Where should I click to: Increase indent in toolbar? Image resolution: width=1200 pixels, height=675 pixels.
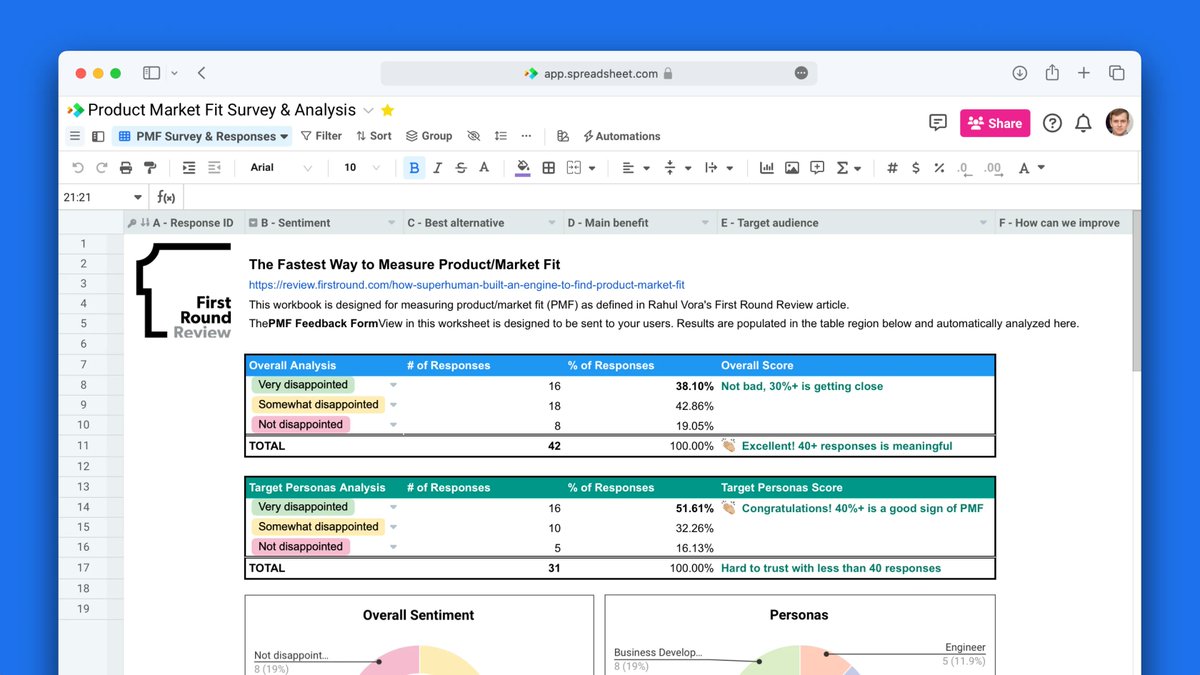point(189,168)
